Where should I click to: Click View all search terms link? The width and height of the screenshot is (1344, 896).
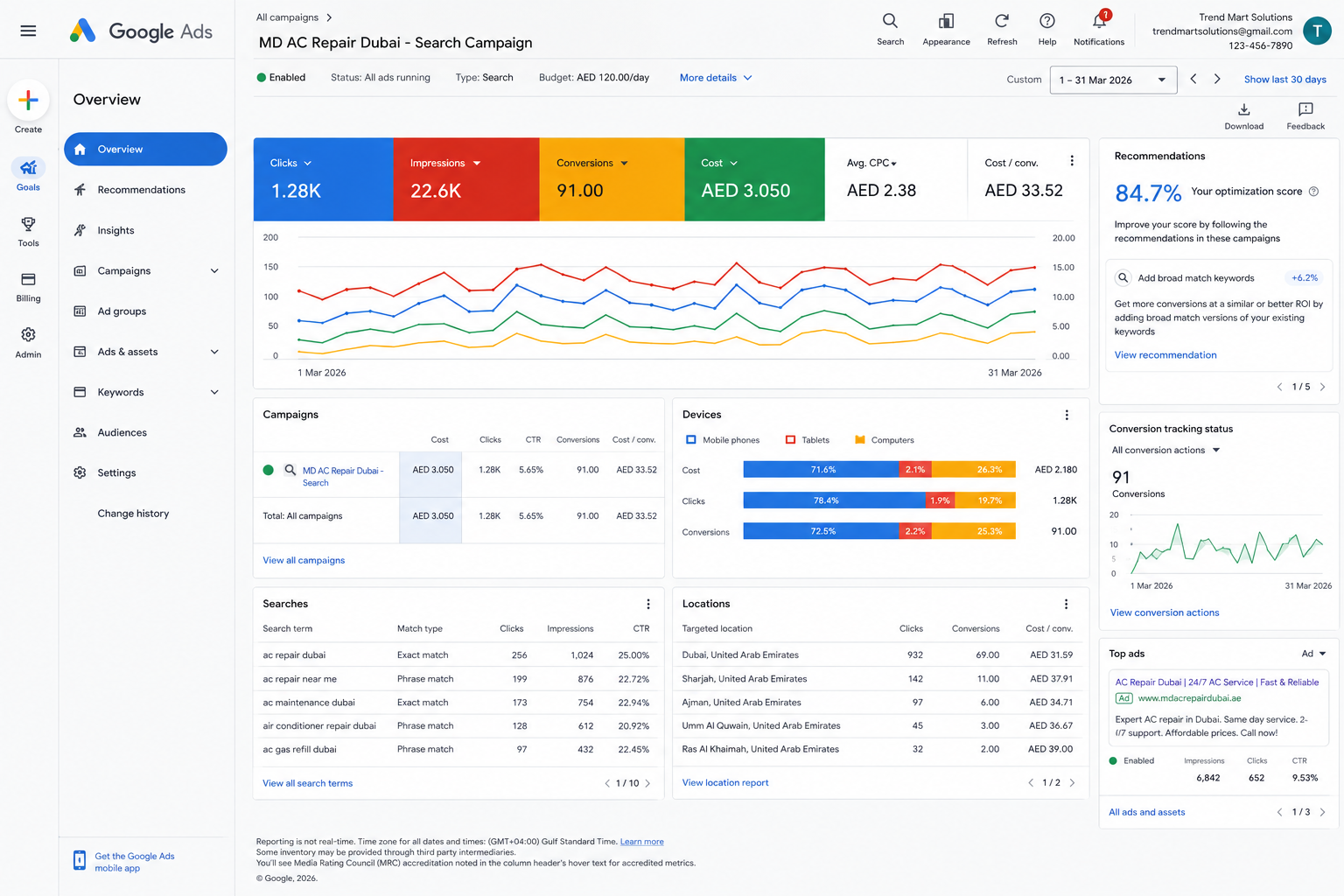pos(307,783)
